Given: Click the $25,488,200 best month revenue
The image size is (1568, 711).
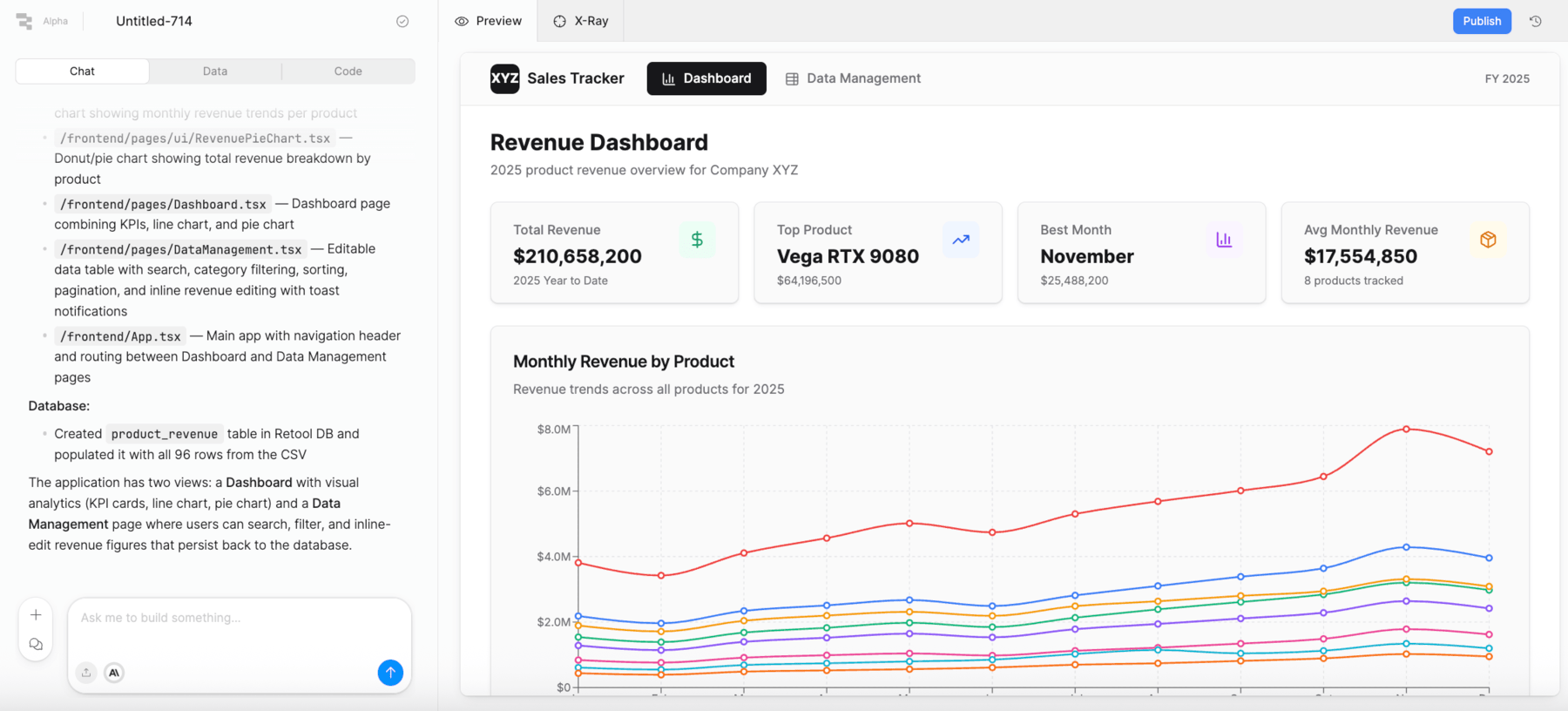Looking at the screenshot, I should 1074,281.
